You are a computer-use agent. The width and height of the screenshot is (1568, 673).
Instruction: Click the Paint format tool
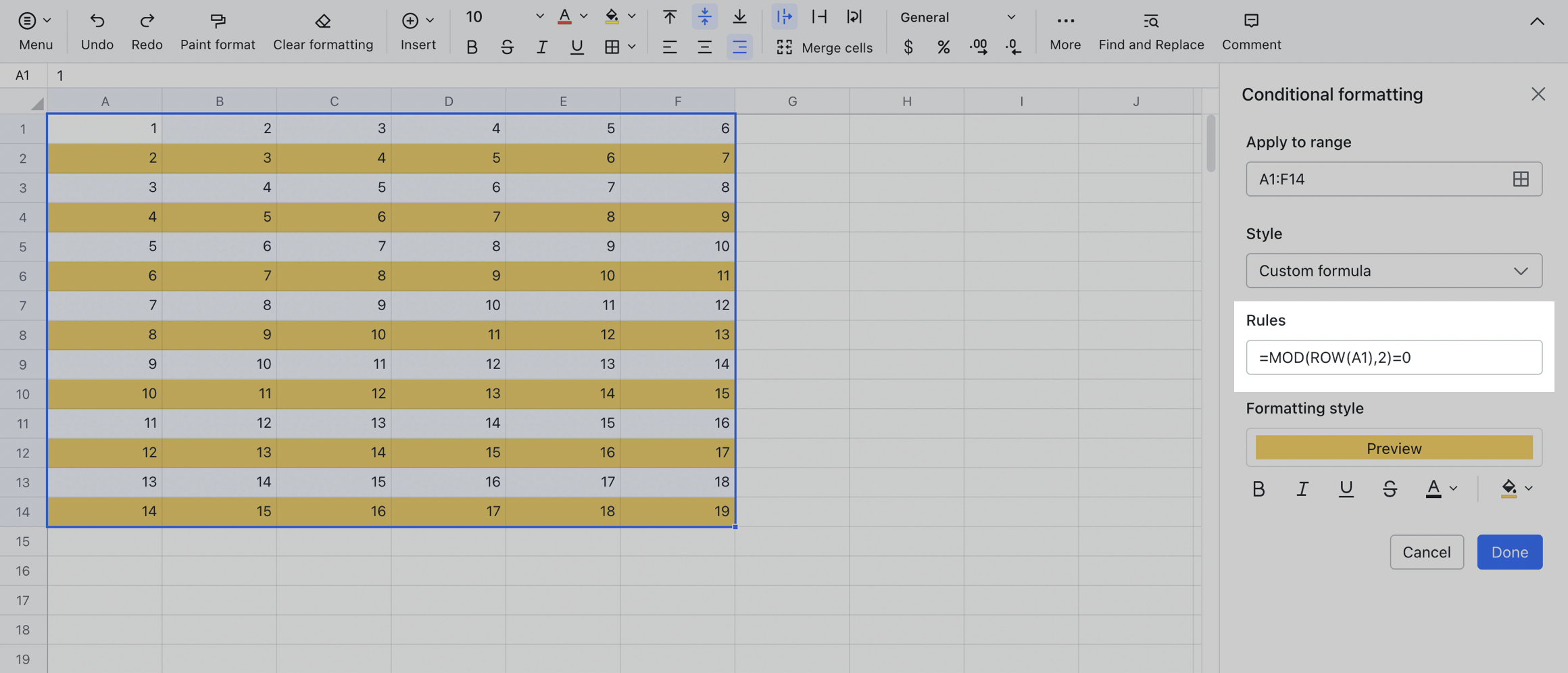point(218,30)
